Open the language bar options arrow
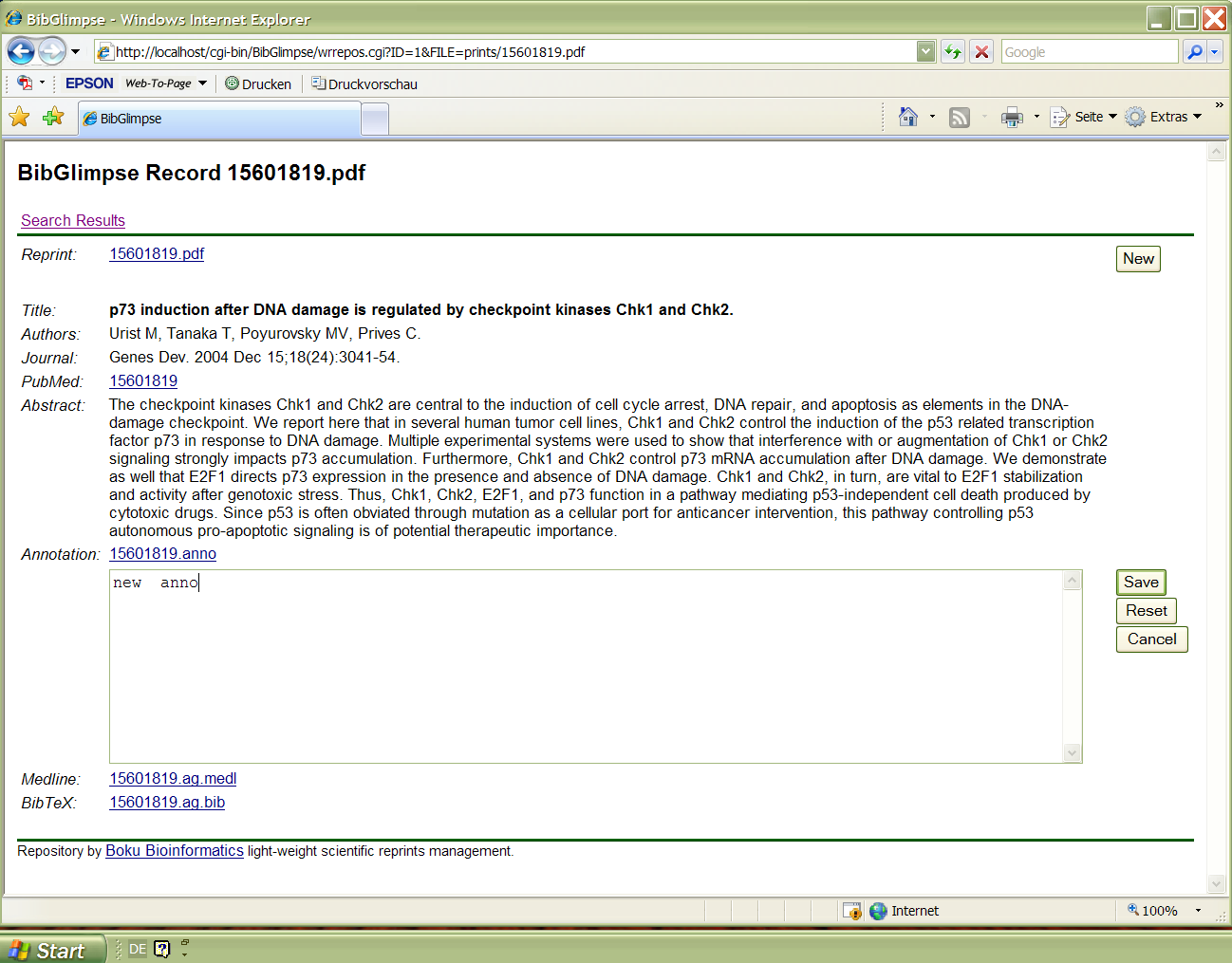The width and height of the screenshot is (1232, 963). coord(184,954)
